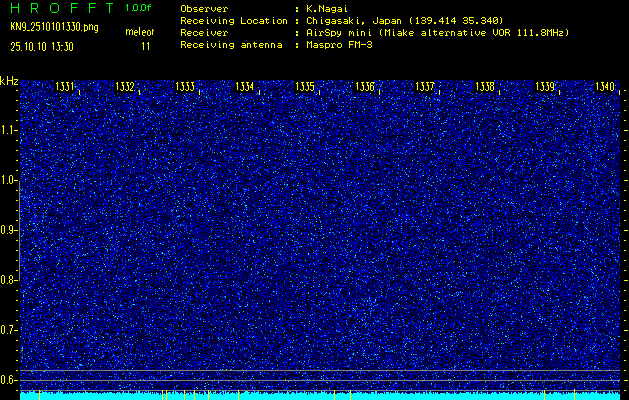Click the HROFFT title text
Screen dimensions: 629x400
[x=60, y=7]
